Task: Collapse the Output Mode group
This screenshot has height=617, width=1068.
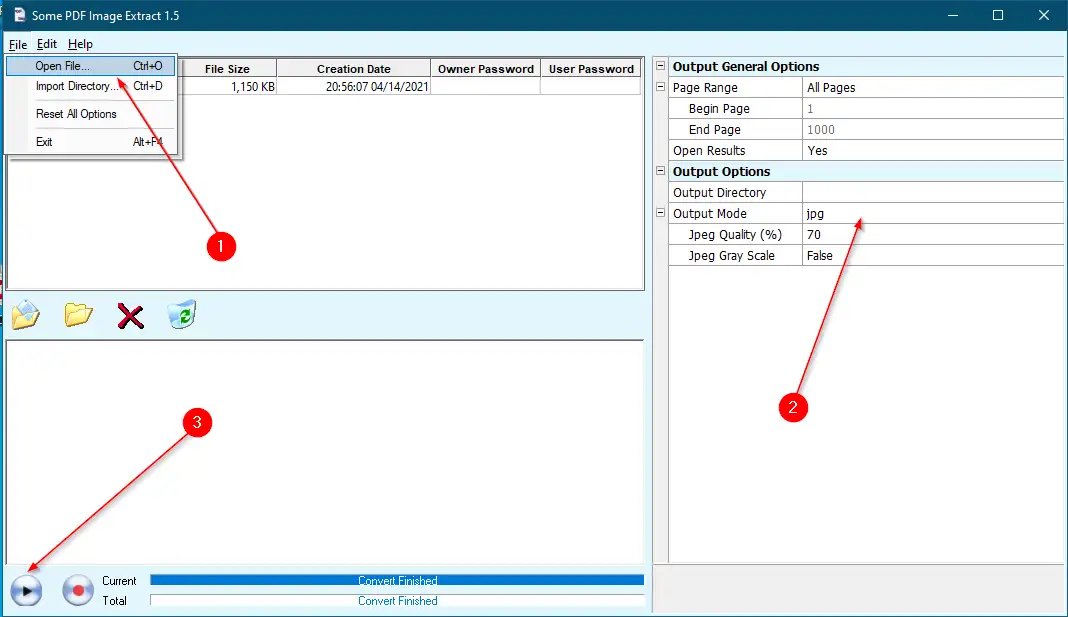Action: pos(660,213)
